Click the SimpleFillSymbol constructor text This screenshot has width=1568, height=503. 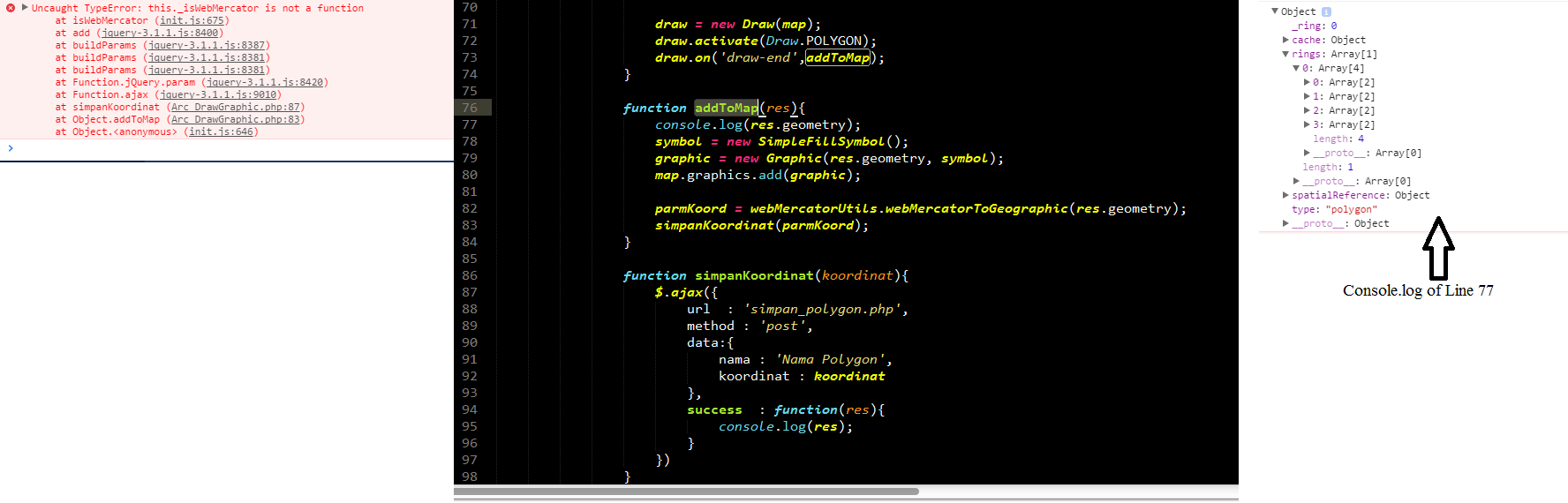click(821, 141)
